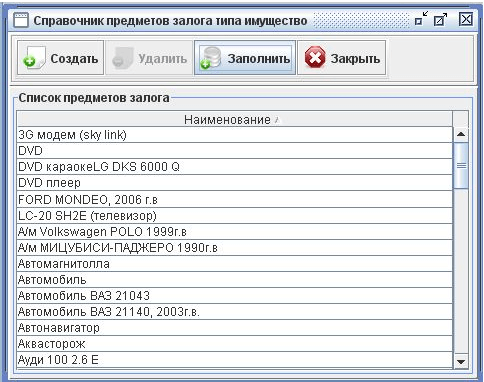Select row Аквасторож

[235, 344]
